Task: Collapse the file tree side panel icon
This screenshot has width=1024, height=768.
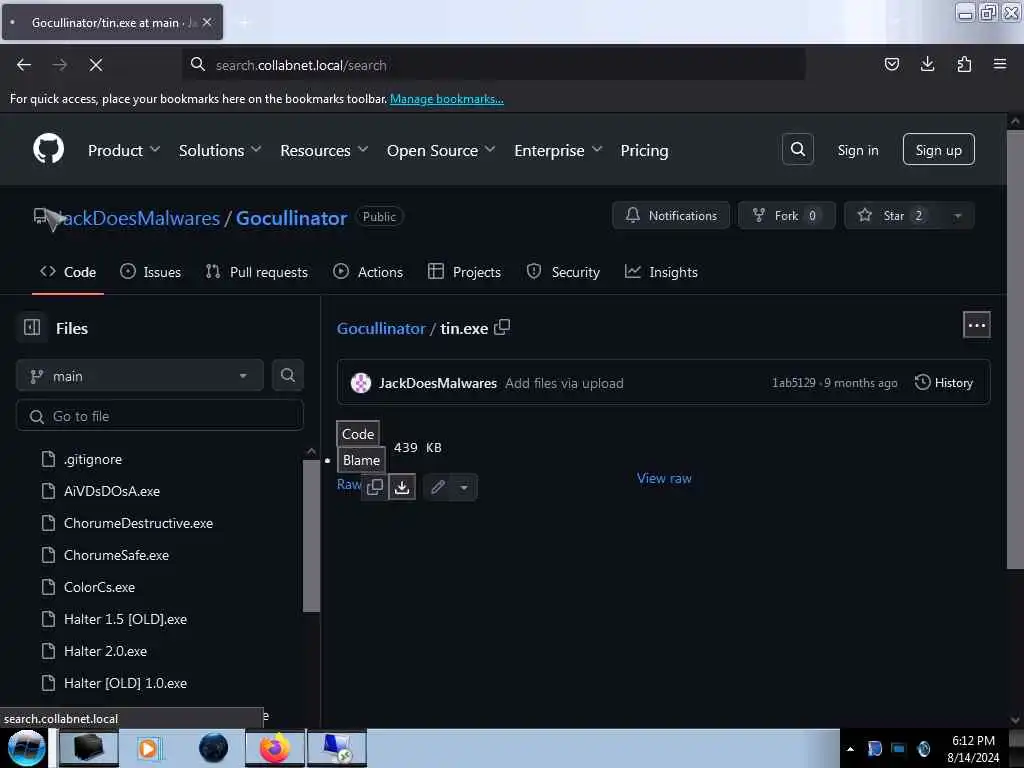Action: (32, 327)
